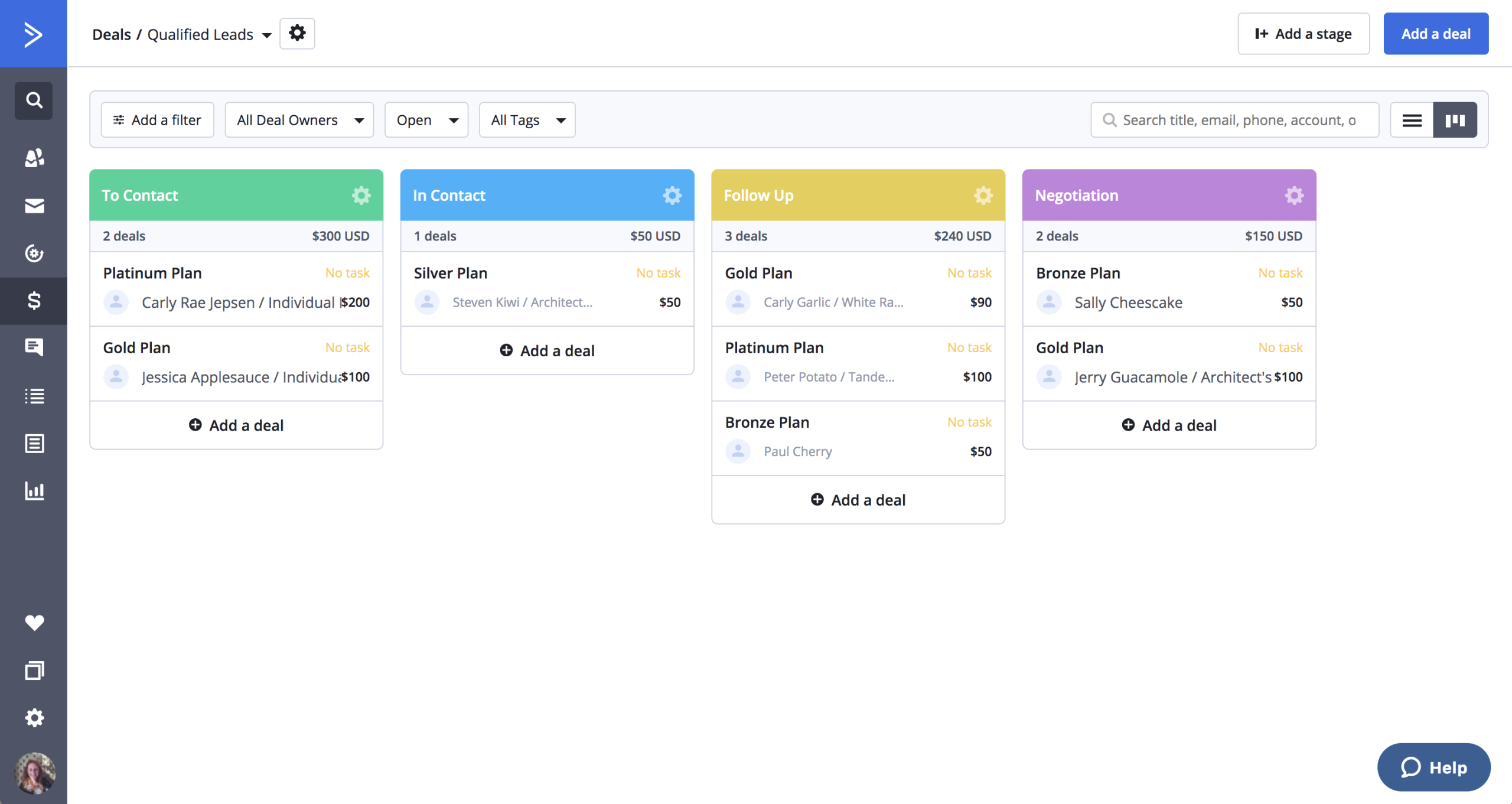This screenshot has width=1512, height=804.
Task: Open the search tool in the sidebar
Action: point(34,100)
